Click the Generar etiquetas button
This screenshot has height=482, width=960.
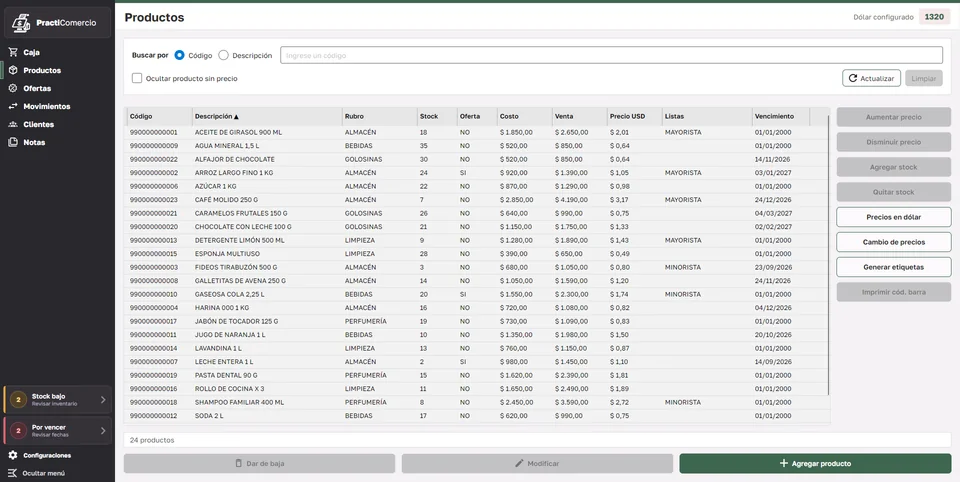coord(893,267)
